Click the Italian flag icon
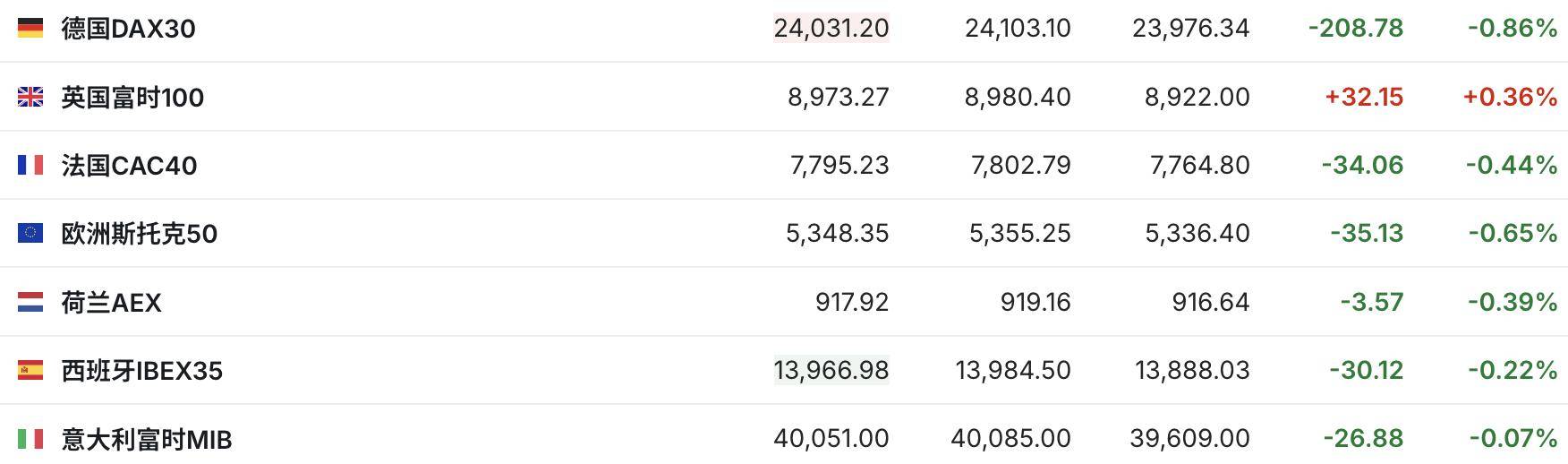The image size is (1568, 464). (x=30, y=439)
